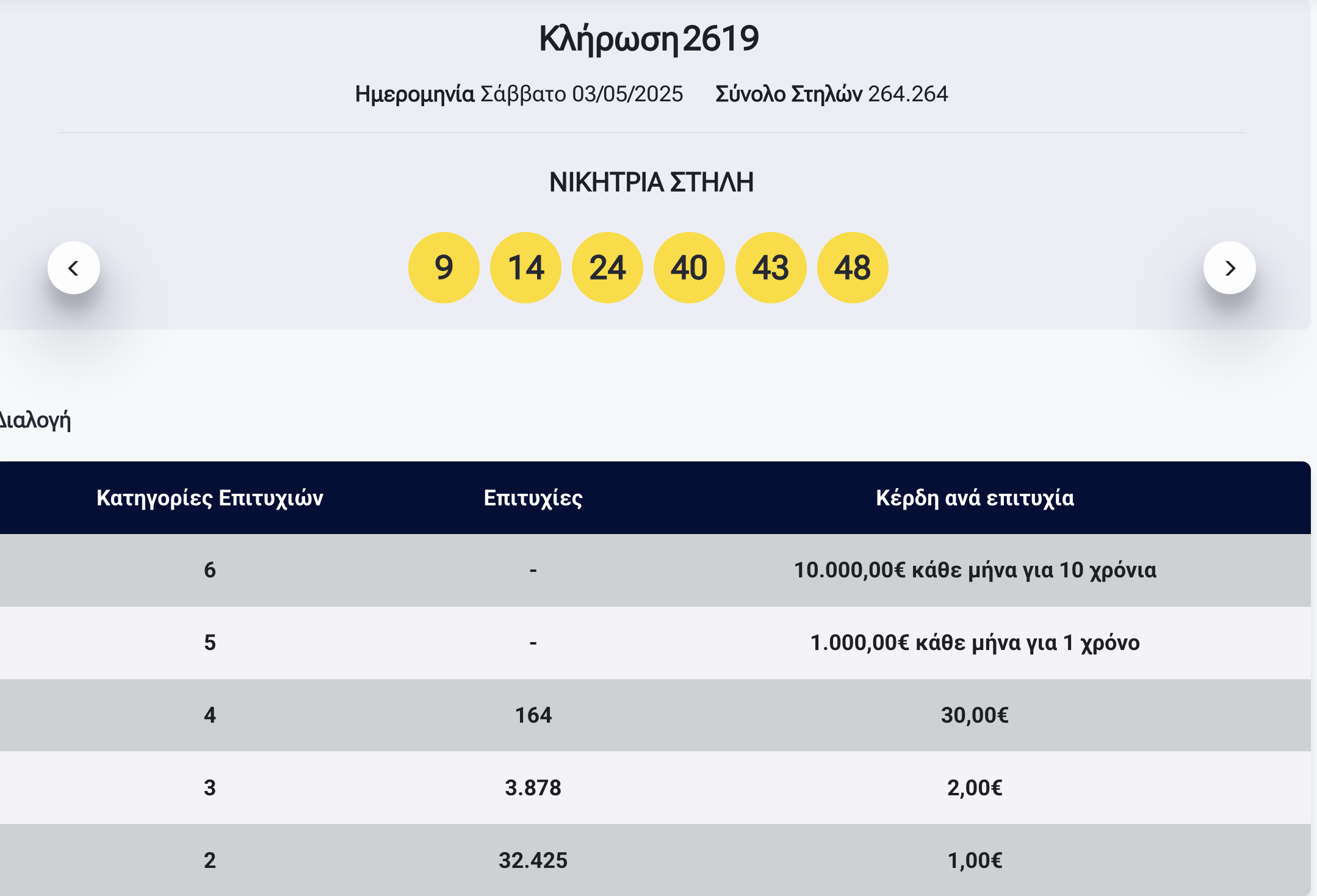The image size is (1317, 896).
Task: Click the 32.425 winners row
Action: pyautogui.click(x=532, y=861)
